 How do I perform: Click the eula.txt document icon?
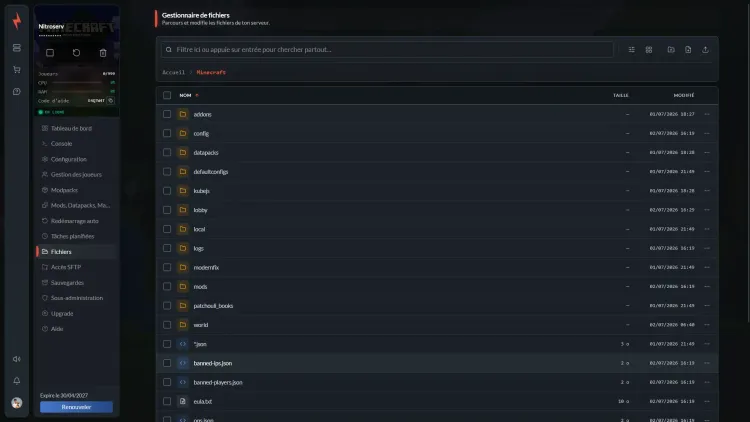click(183, 401)
